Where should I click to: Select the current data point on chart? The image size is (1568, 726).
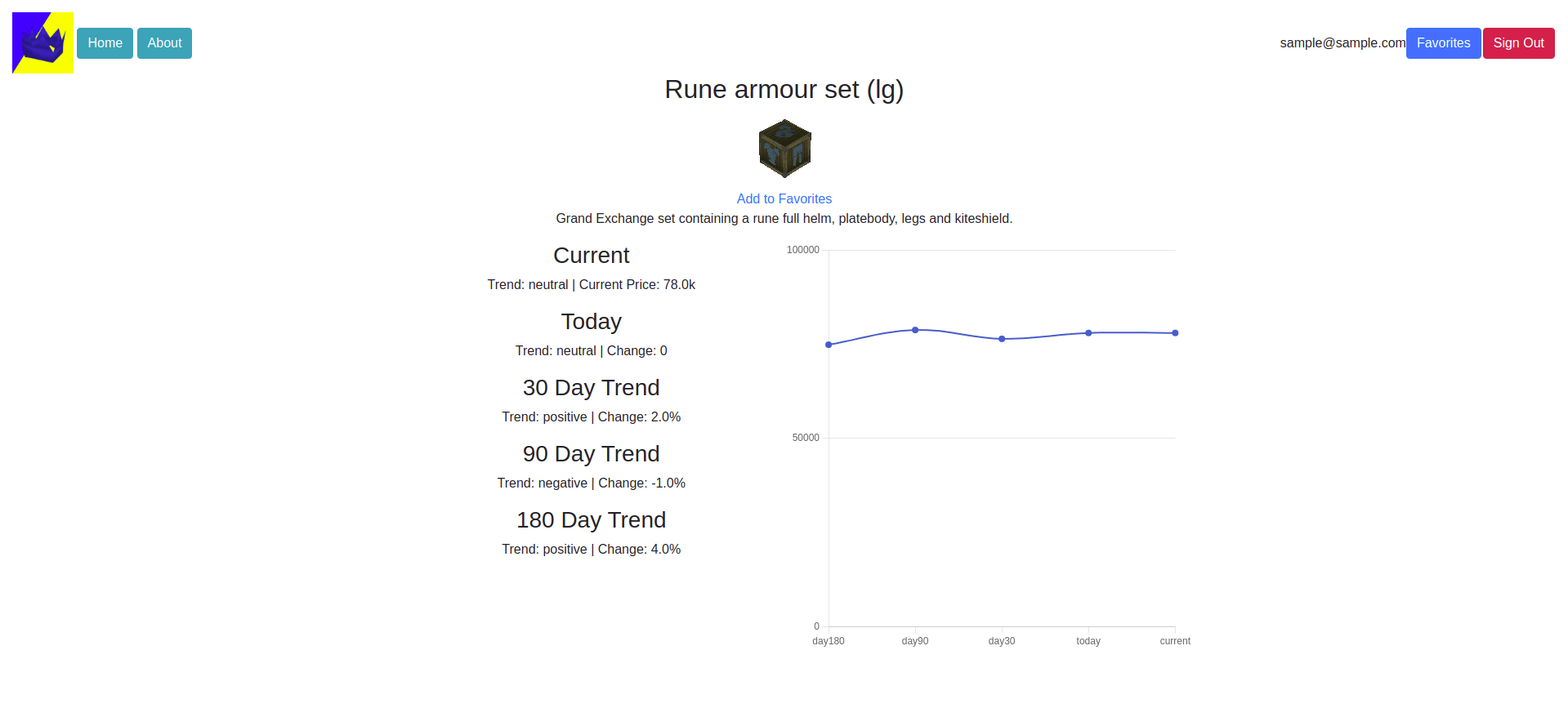[1175, 333]
